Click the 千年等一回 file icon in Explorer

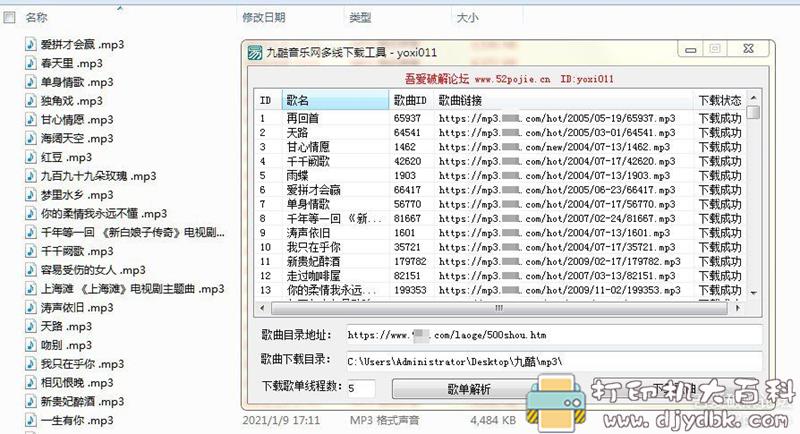(x=31, y=233)
